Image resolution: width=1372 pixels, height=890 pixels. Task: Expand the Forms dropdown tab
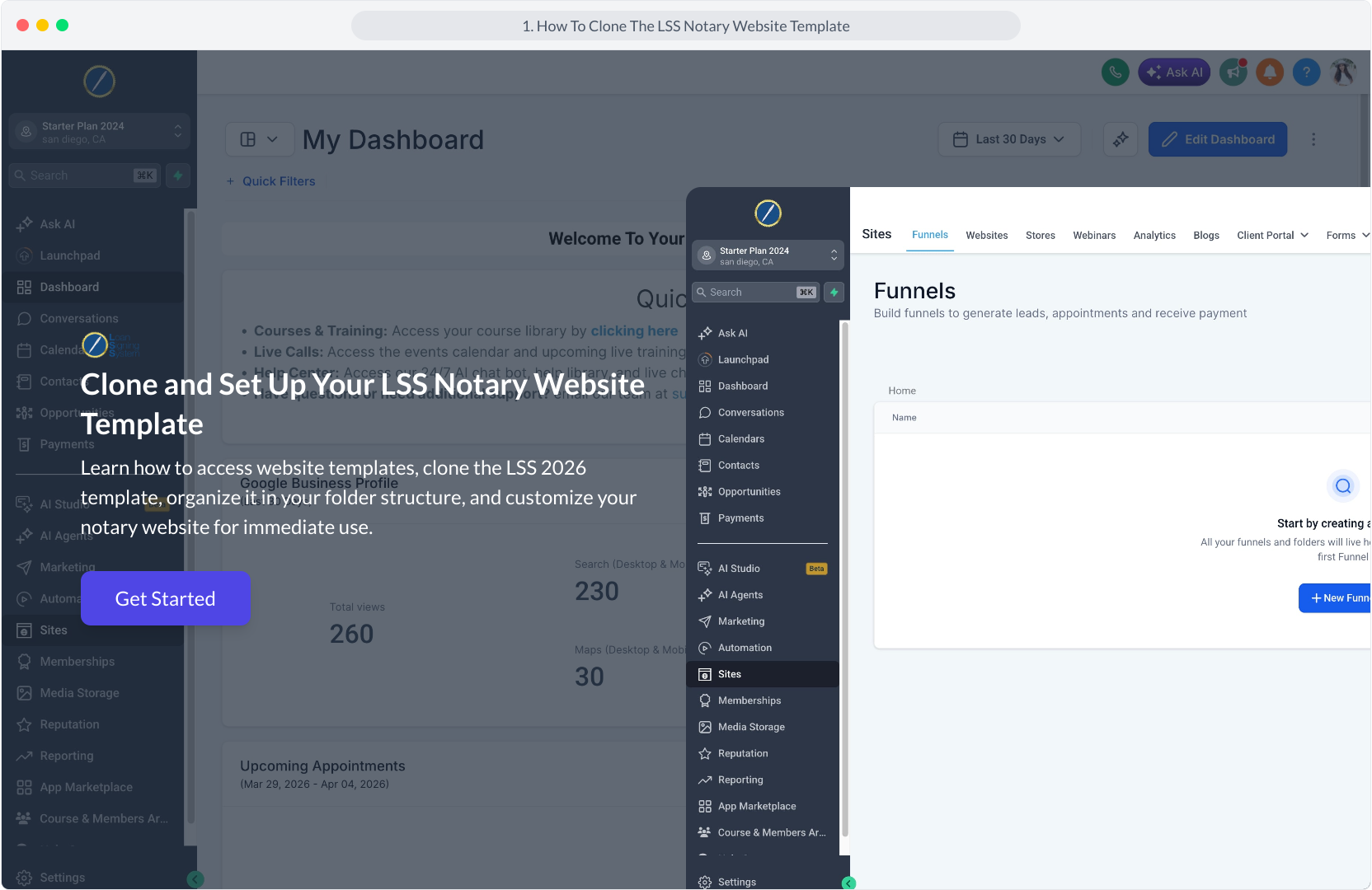click(x=1347, y=236)
